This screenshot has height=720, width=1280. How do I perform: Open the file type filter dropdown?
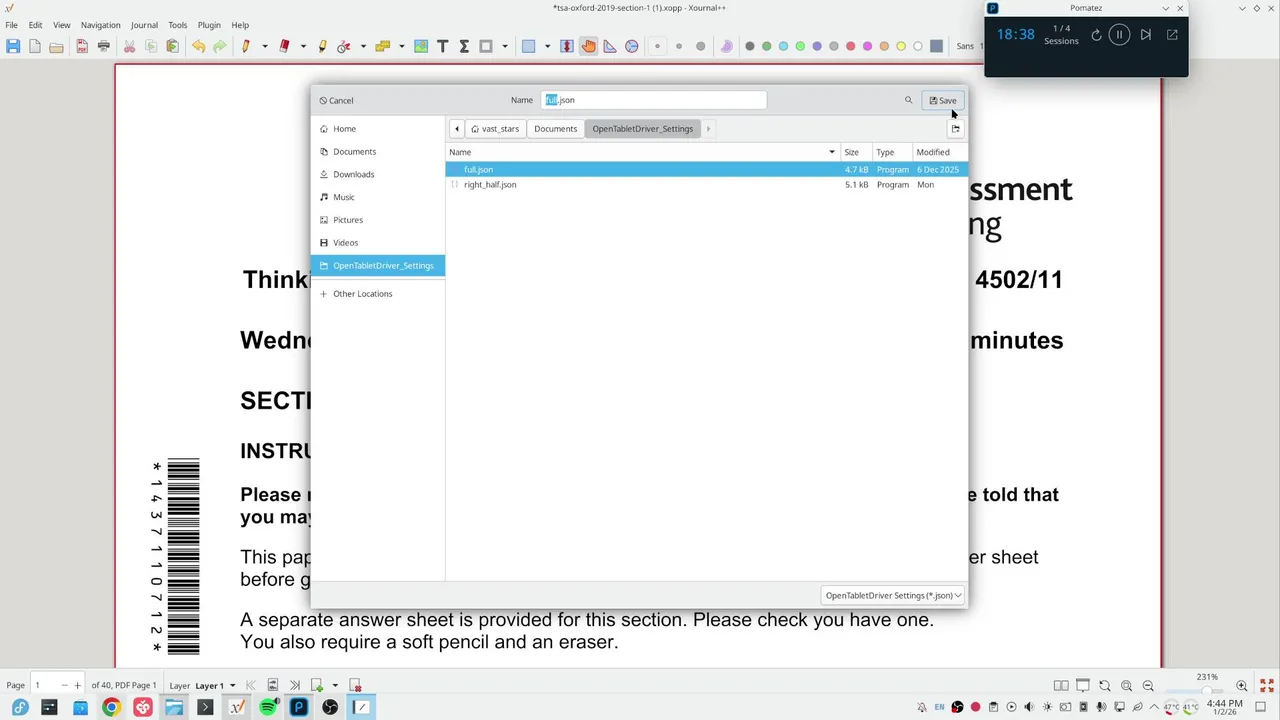(x=893, y=595)
